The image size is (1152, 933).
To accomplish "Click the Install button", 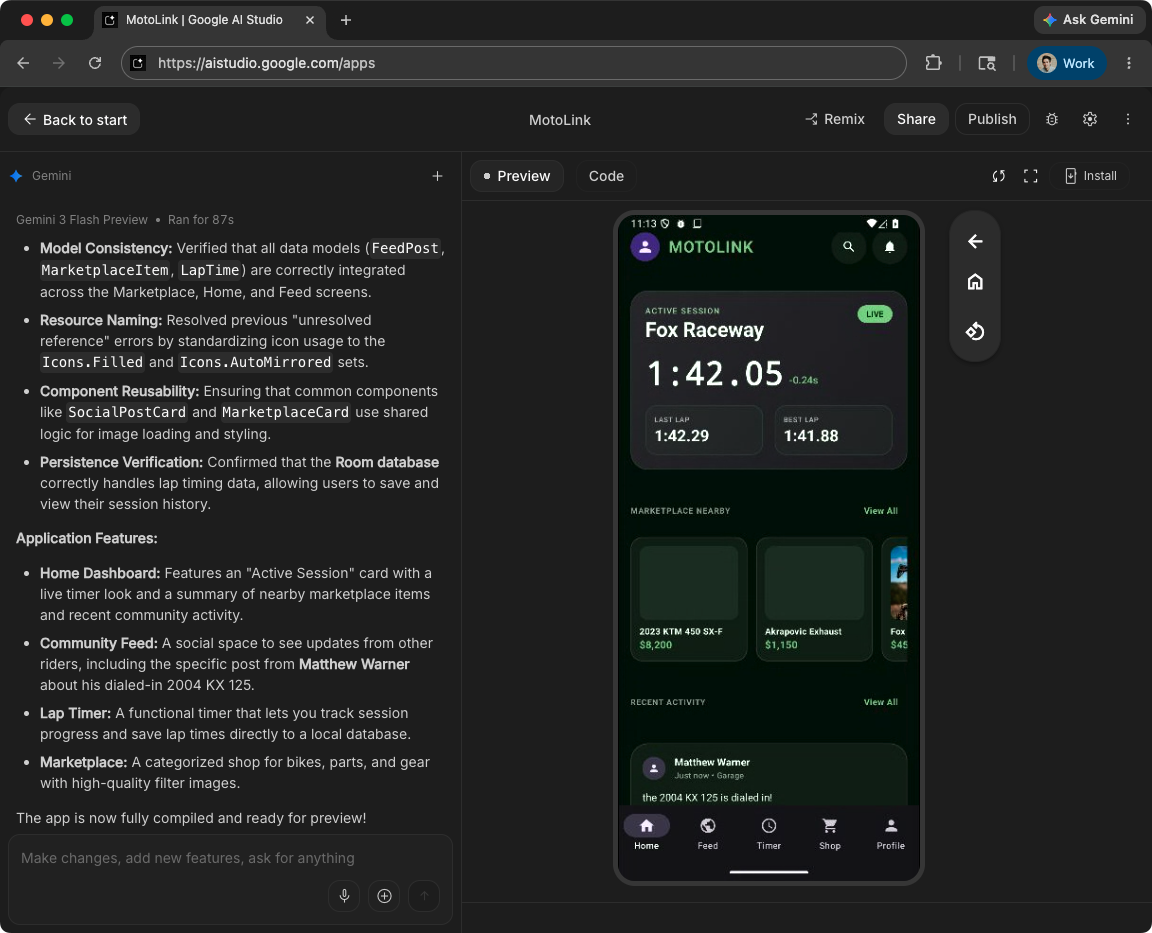I will pyautogui.click(x=1090, y=176).
